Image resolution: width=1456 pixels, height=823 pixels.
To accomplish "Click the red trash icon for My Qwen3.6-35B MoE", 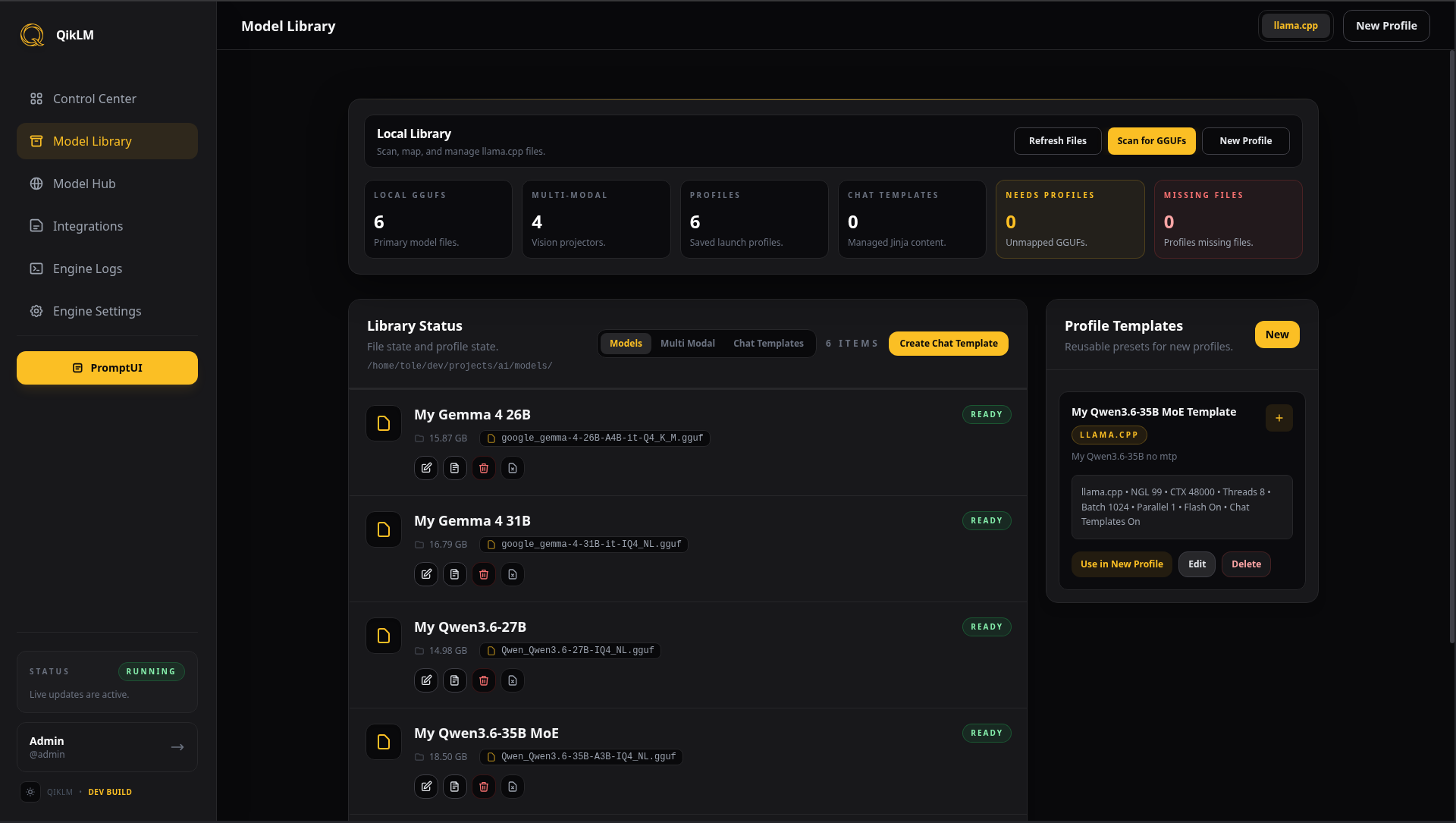I will (484, 787).
